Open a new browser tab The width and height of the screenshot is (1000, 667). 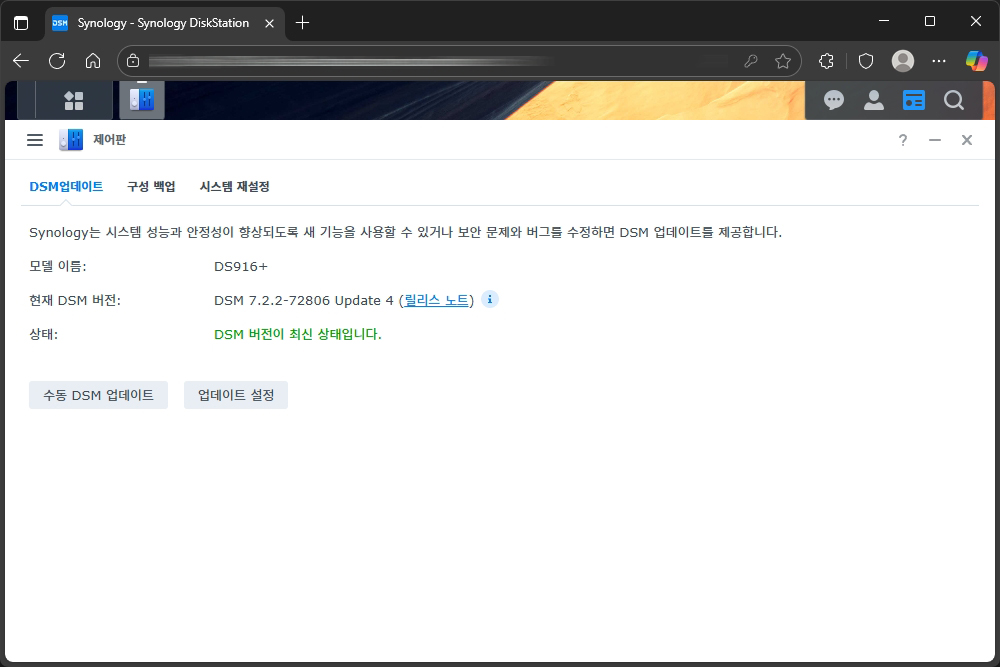coord(302,23)
